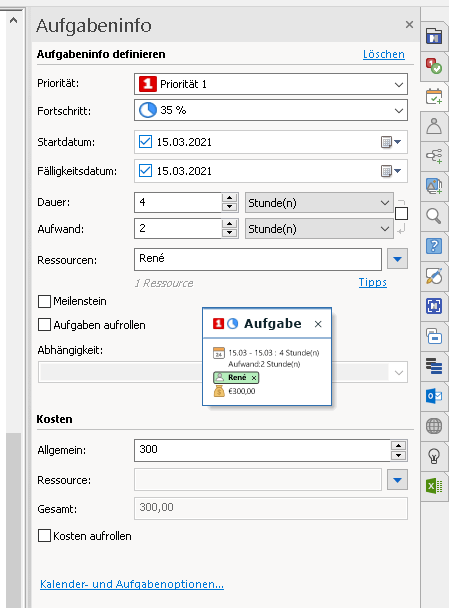The width and height of the screenshot is (449, 608).
Task: Enable the Meilenstein checkbox
Action: pyautogui.click(x=44, y=301)
